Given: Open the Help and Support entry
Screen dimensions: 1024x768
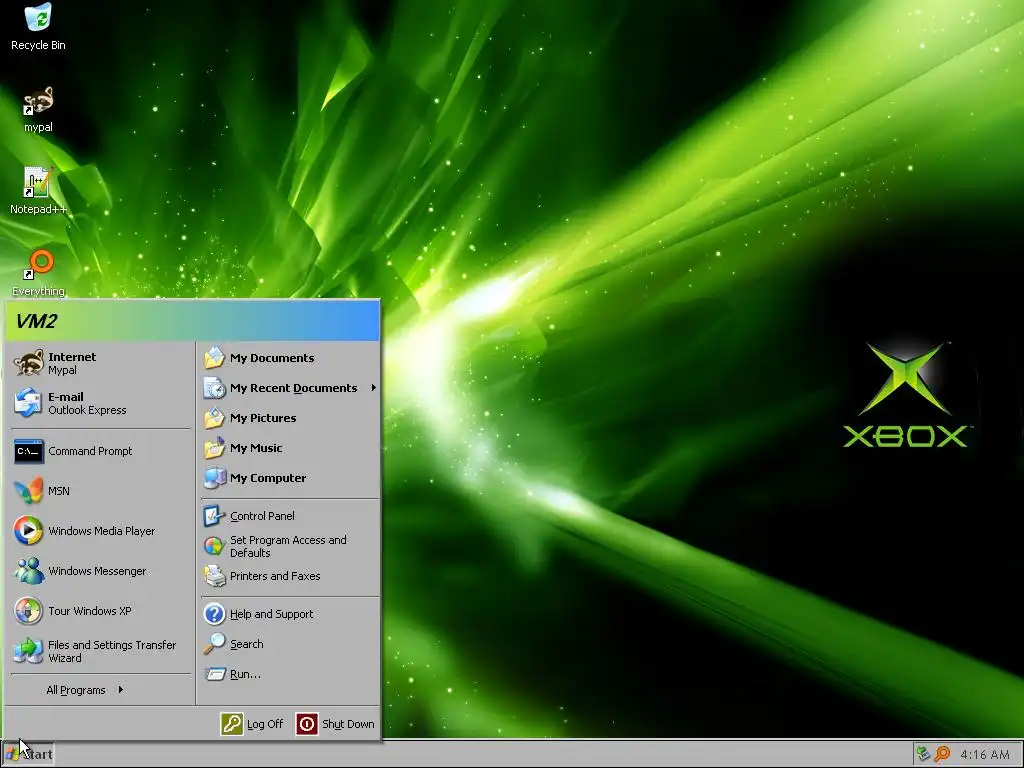Looking at the screenshot, I should pyautogui.click(x=290, y=614).
